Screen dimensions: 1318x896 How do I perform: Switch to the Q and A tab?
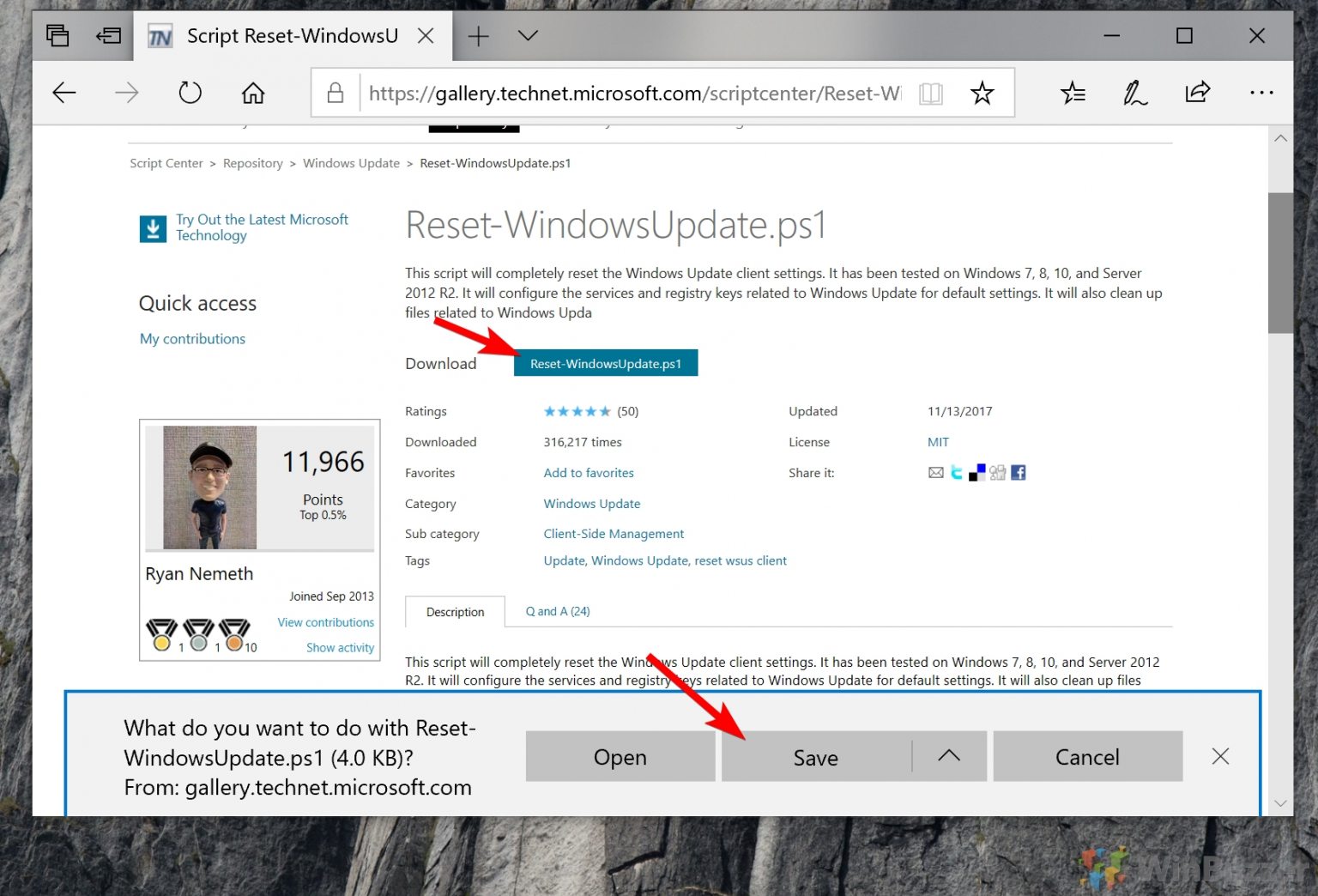(x=557, y=611)
